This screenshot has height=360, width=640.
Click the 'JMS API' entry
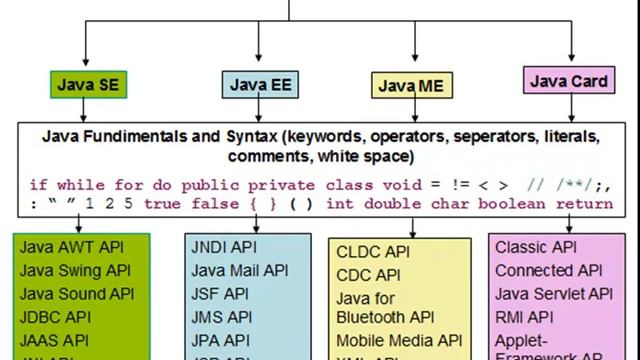(222, 317)
